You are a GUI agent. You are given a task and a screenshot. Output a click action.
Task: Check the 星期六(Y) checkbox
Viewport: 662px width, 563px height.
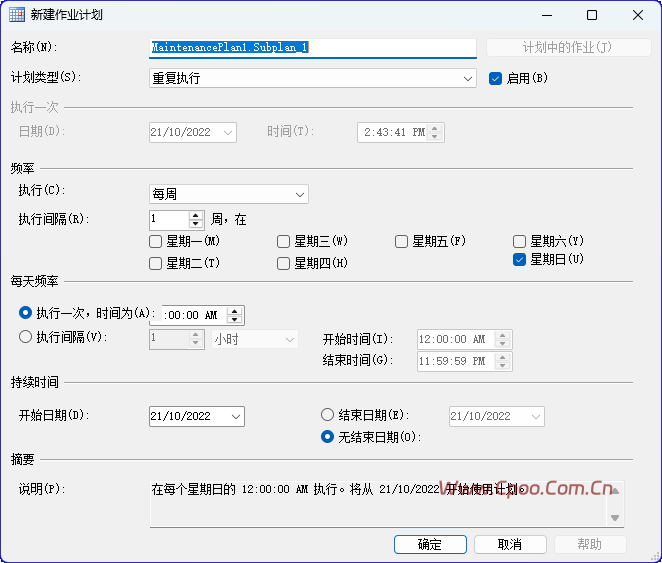(519, 242)
